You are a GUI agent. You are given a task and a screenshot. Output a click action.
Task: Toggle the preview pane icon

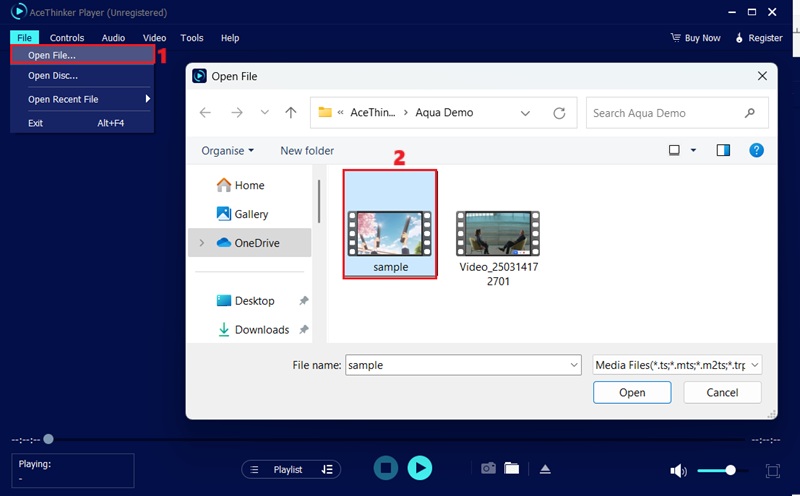[x=723, y=150]
